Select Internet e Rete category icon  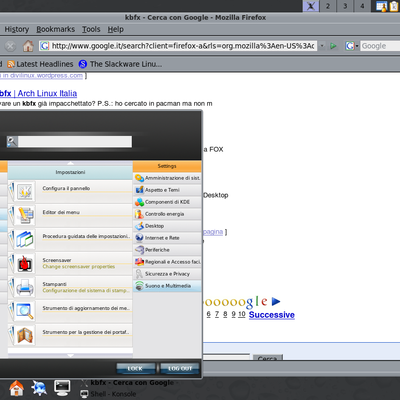click(x=139, y=238)
